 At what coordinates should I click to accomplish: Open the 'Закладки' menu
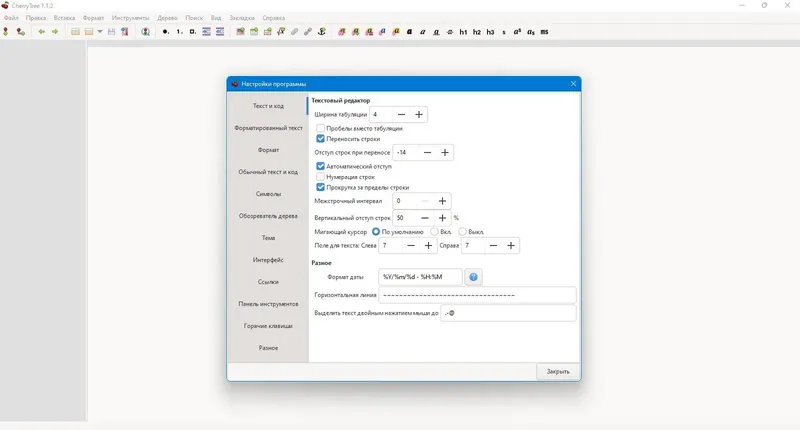click(242, 18)
